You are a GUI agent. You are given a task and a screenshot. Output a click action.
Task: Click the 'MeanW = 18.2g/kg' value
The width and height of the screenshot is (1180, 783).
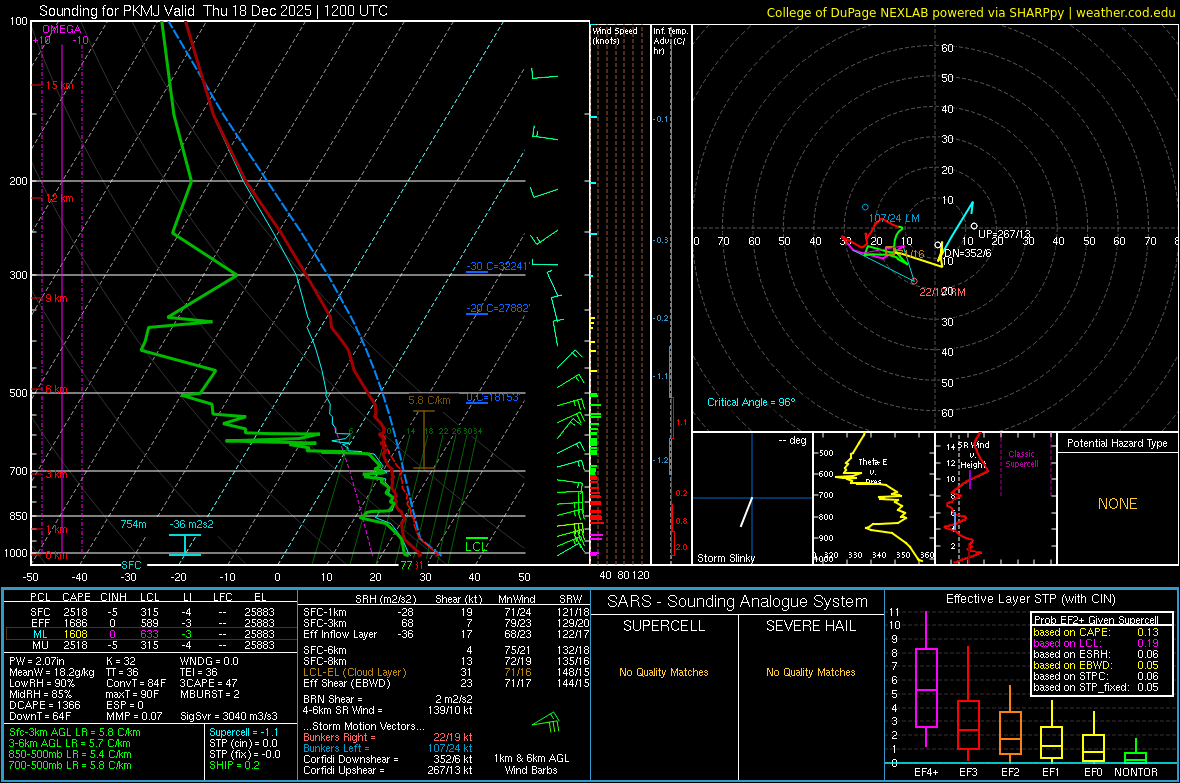click(x=52, y=672)
